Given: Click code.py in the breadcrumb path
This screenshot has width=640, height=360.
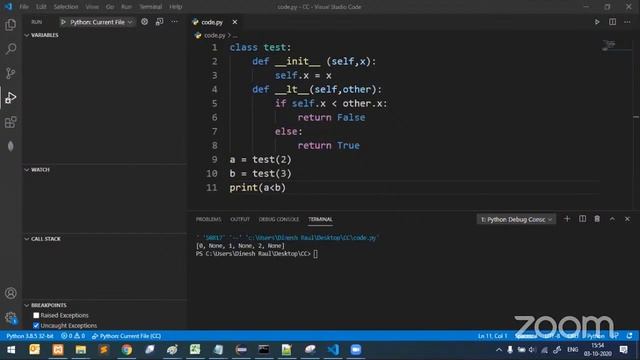Looking at the screenshot, I should pyautogui.click(x=215, y=36).
